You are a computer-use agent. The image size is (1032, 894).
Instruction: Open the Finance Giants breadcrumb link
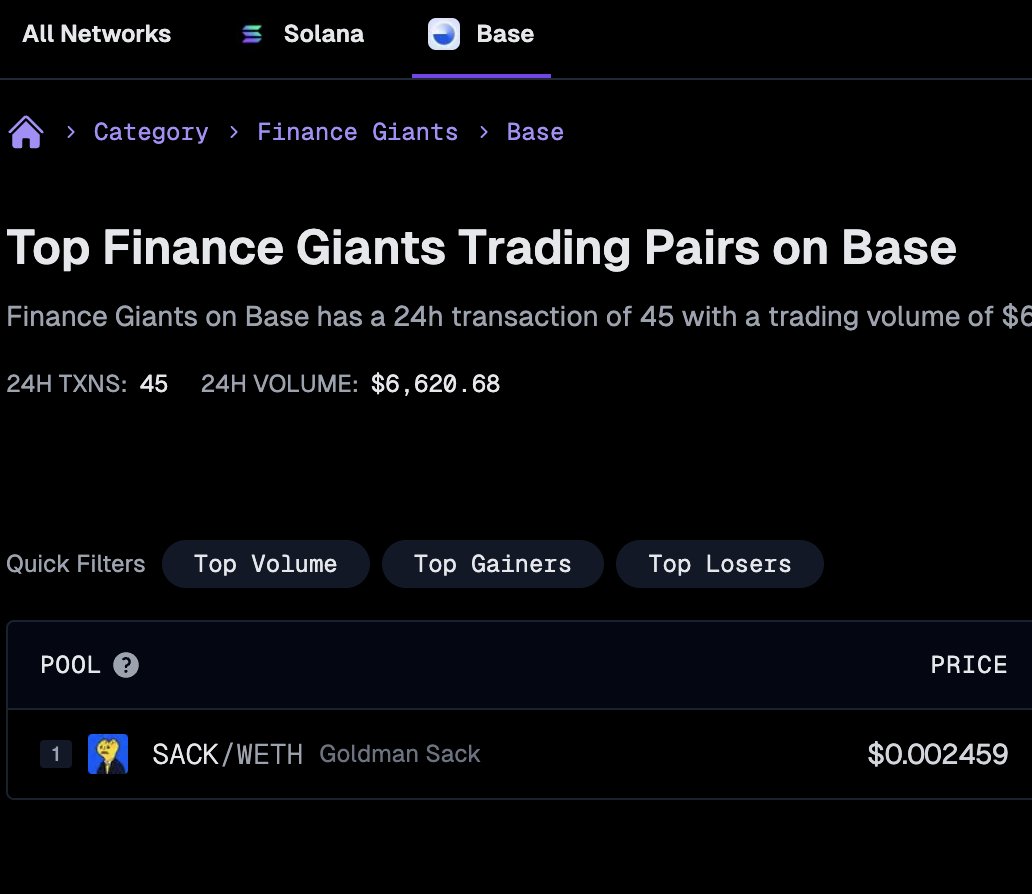(x=357, y=131)
